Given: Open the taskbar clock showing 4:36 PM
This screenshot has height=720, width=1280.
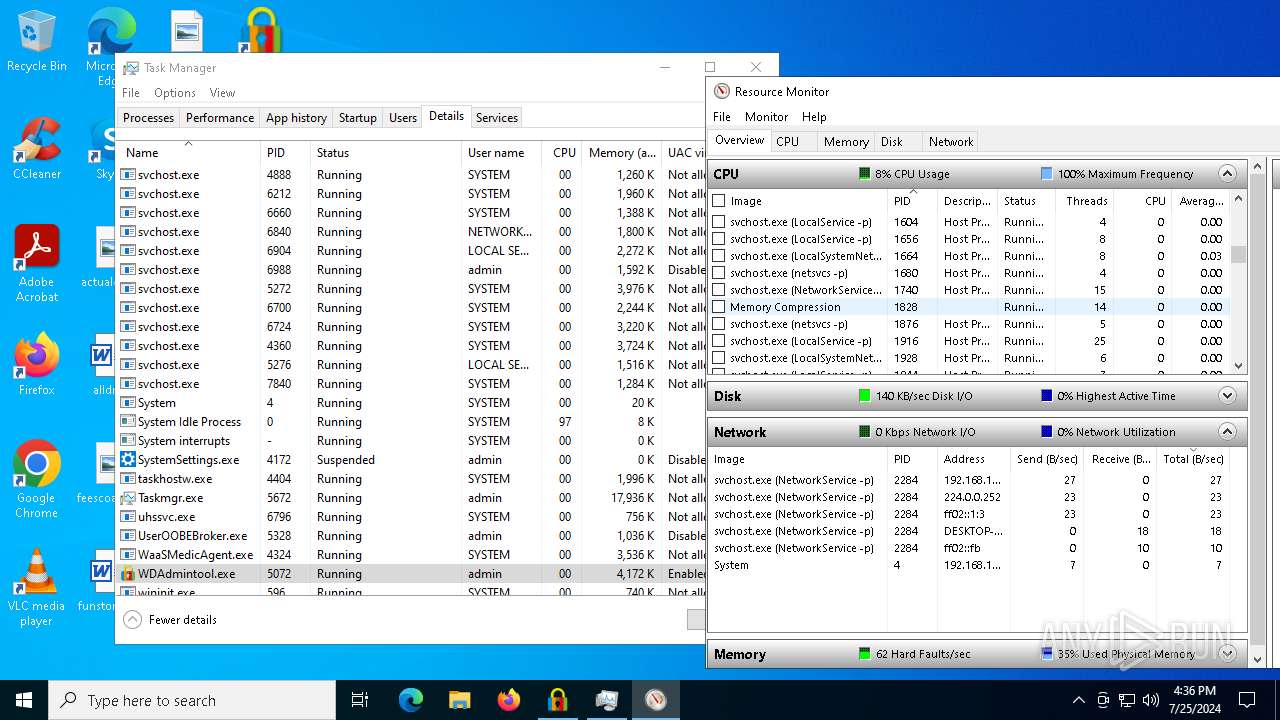Looking at the screenshot, I should click(x=1196, y=700).
